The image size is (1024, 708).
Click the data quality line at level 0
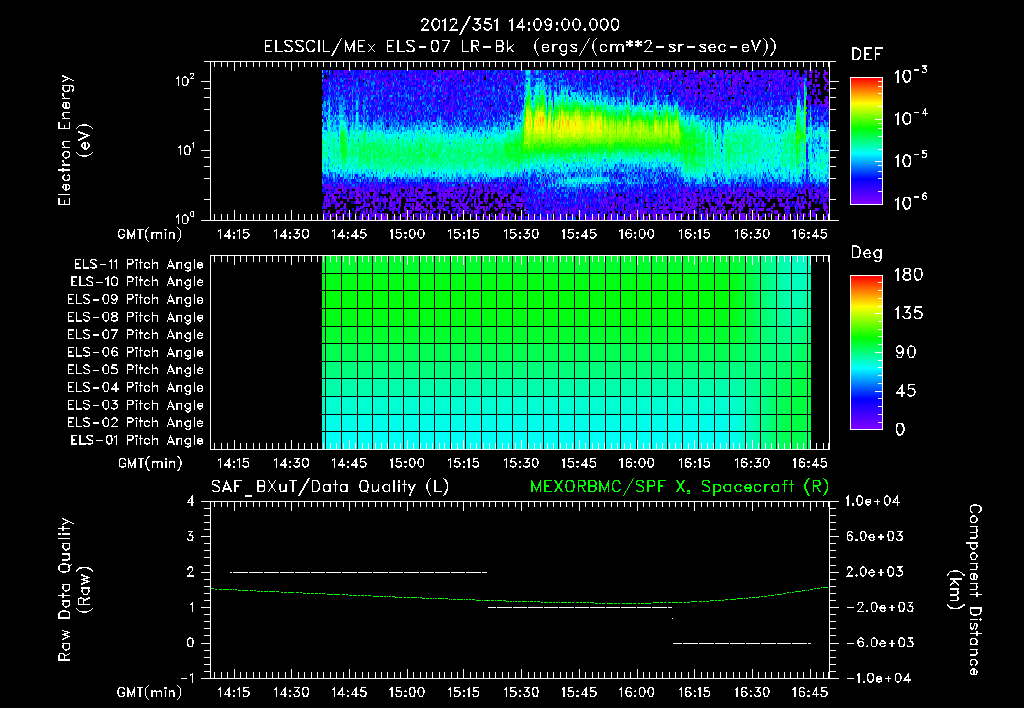click(x=742, y=643)
